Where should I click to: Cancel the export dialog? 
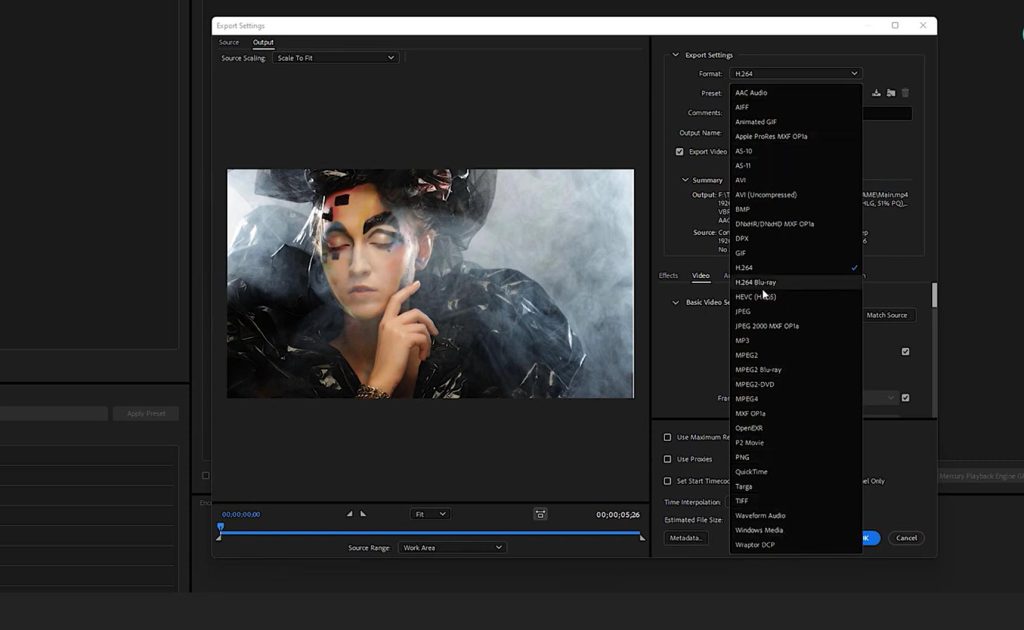click(x=906, y=537)
